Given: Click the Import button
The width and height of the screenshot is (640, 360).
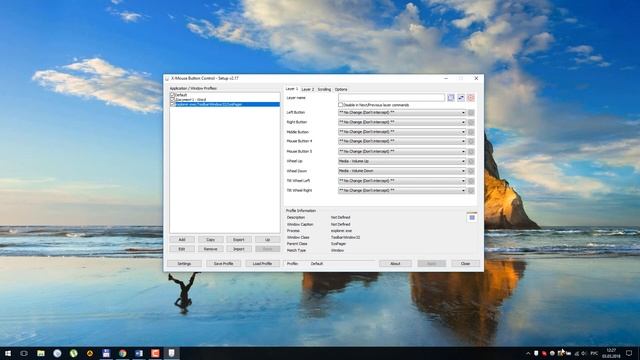Looking at the screenshot, I should [x=239, y=249].
